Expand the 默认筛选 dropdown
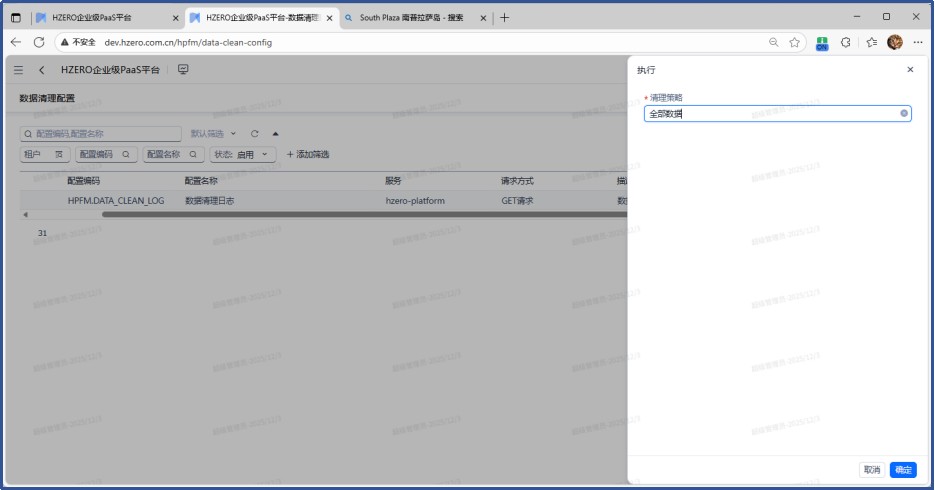This screenshot has height=490, width=935. point(214,133)
